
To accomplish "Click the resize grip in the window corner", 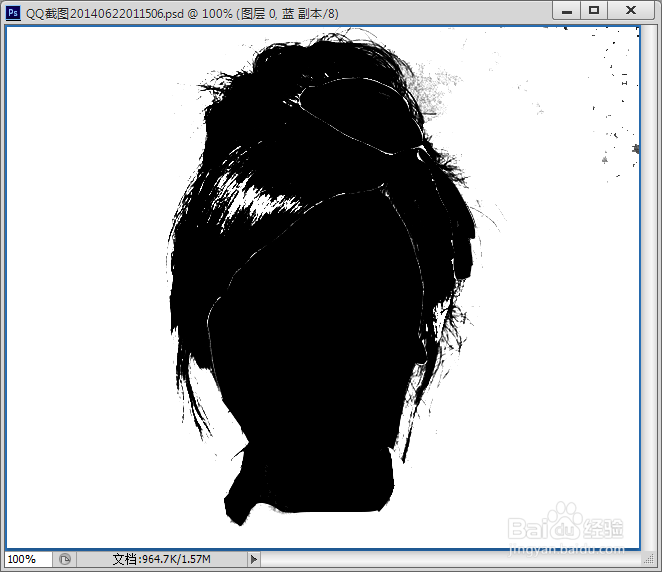I will [648, 559].
